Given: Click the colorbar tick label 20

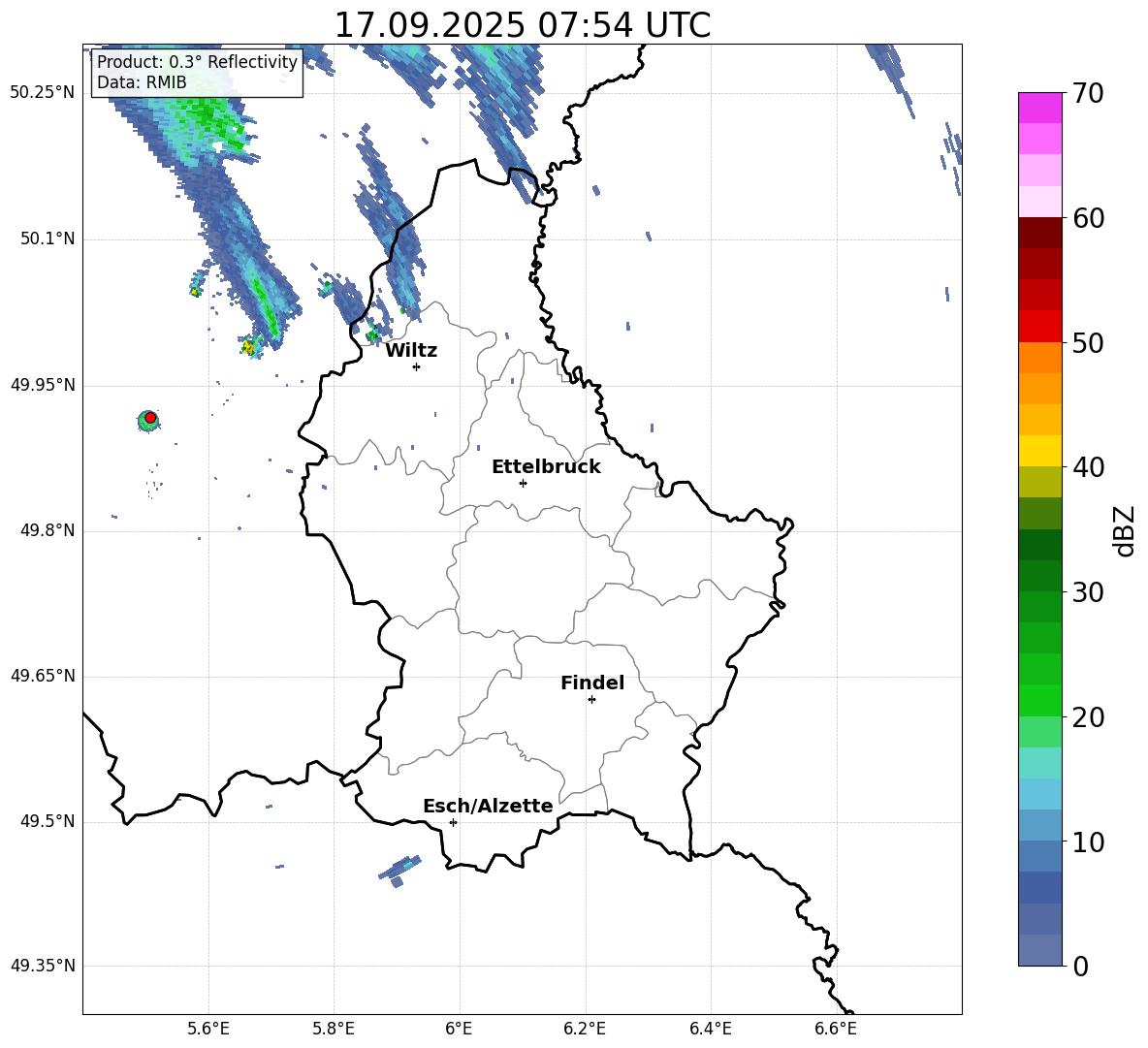Looking at the screenshot, I should tap(1088, 717).
